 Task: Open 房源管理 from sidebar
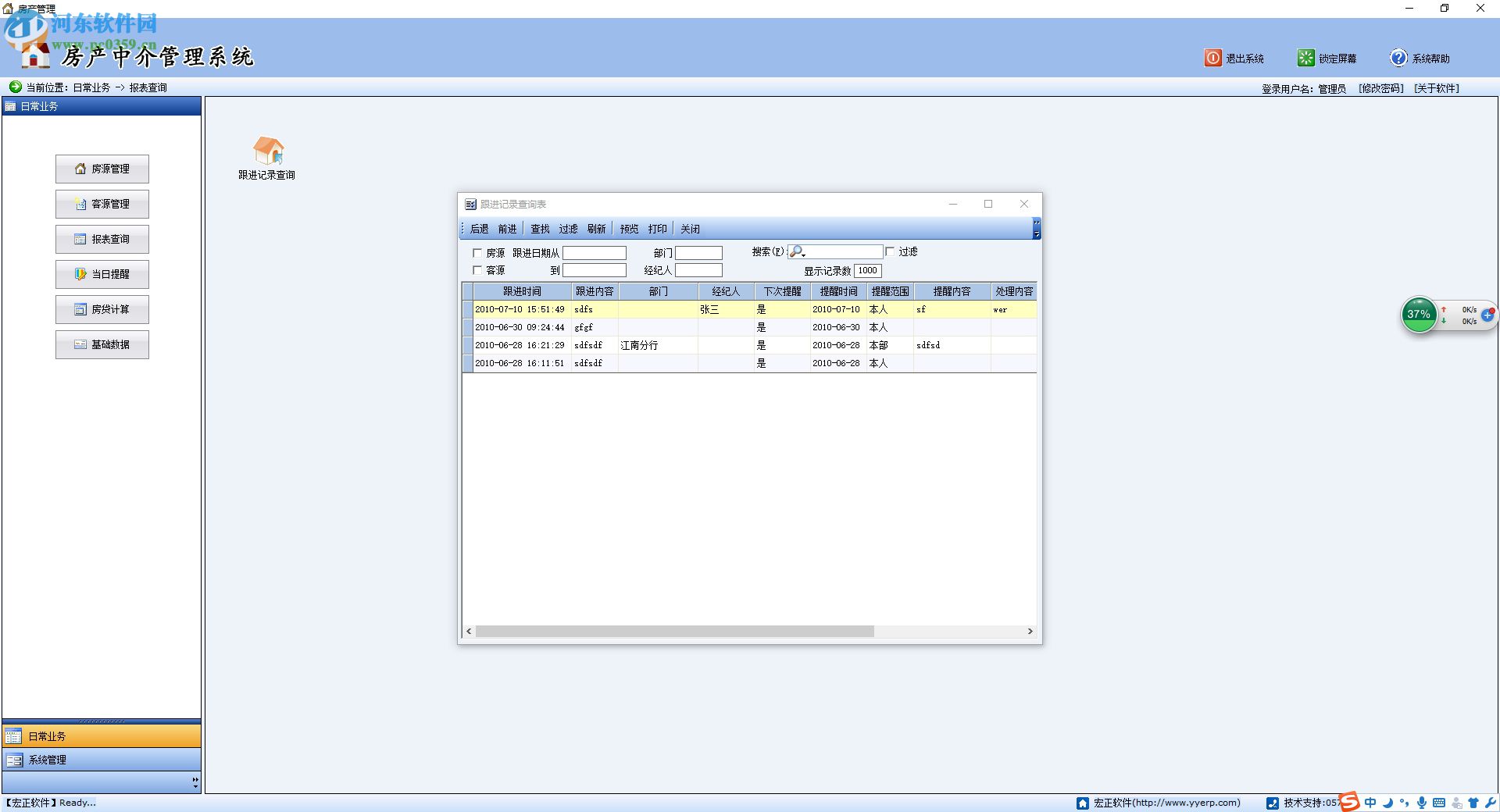[x=102, y=169]
